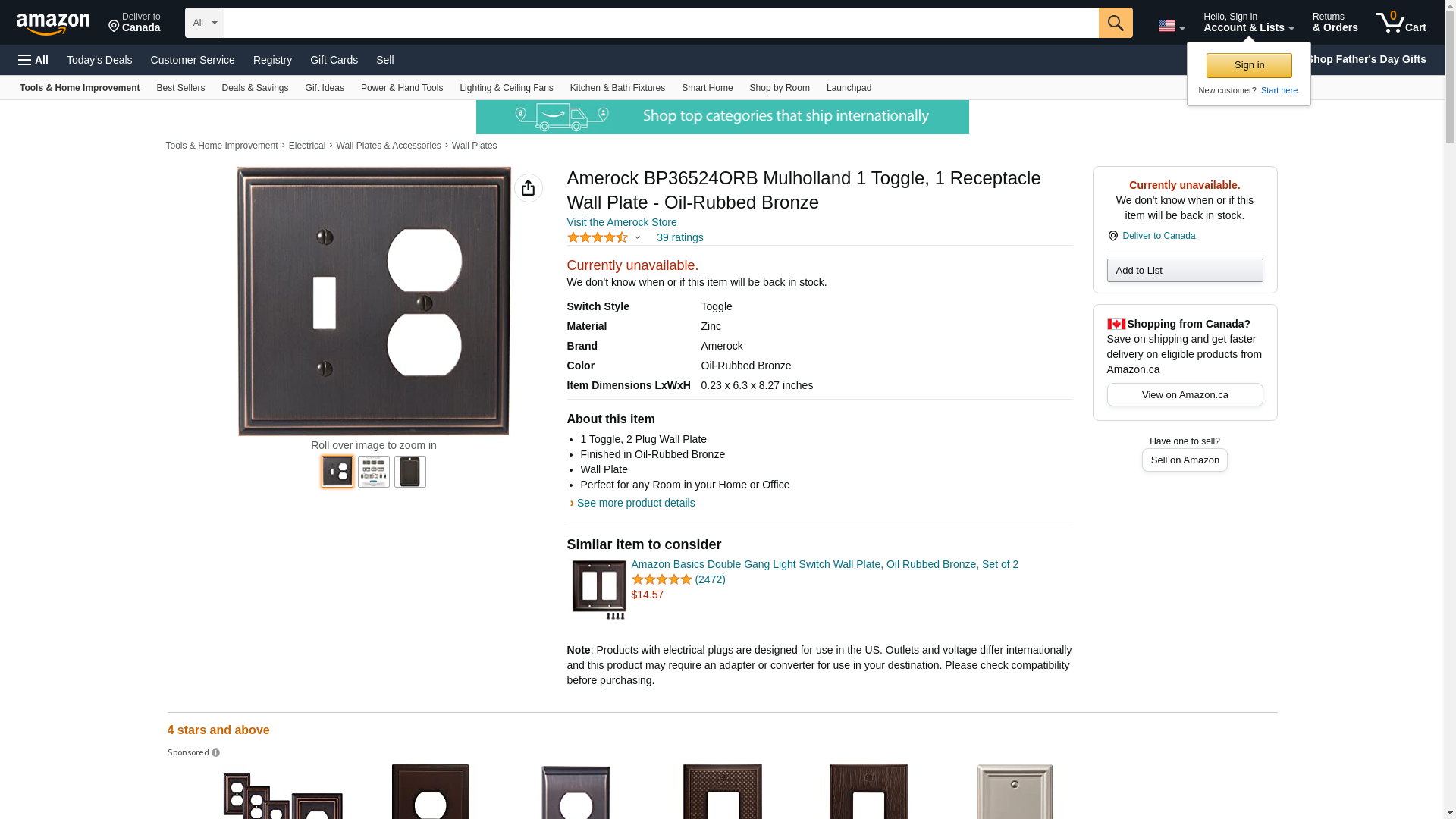Viewport: 1456px width, 819px height.
Task: Click the Sign in button
Action: click(x=1249, y=65)
